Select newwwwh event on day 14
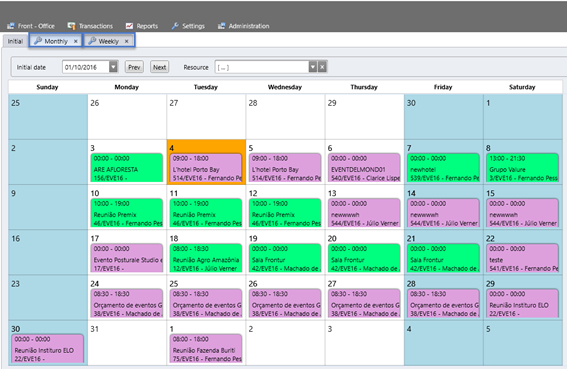The image size is (567, 369). tap(443, 213)
